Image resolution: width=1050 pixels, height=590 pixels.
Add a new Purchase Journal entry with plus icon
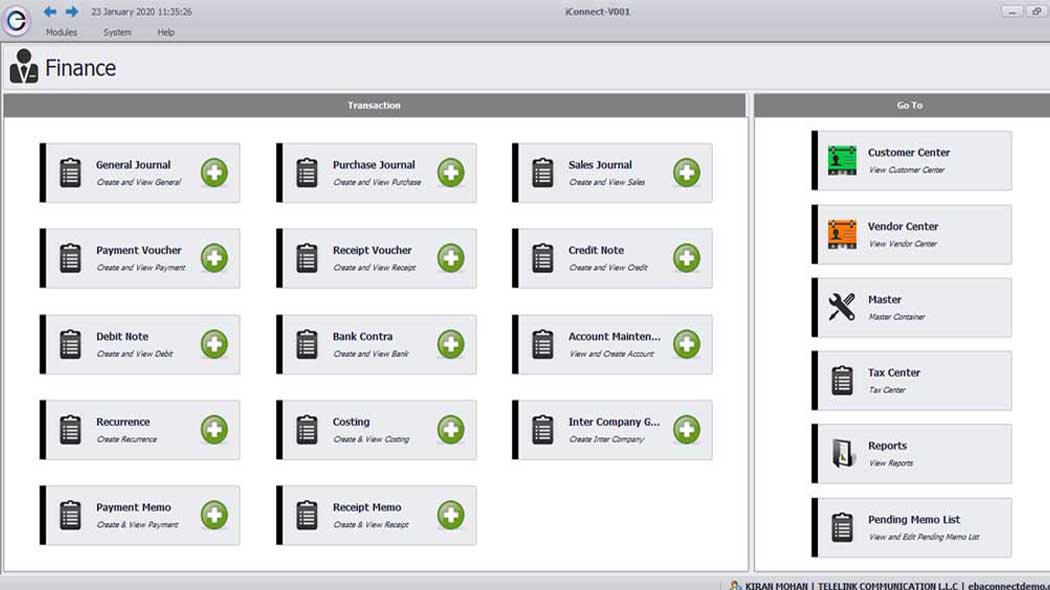point(450,173)
